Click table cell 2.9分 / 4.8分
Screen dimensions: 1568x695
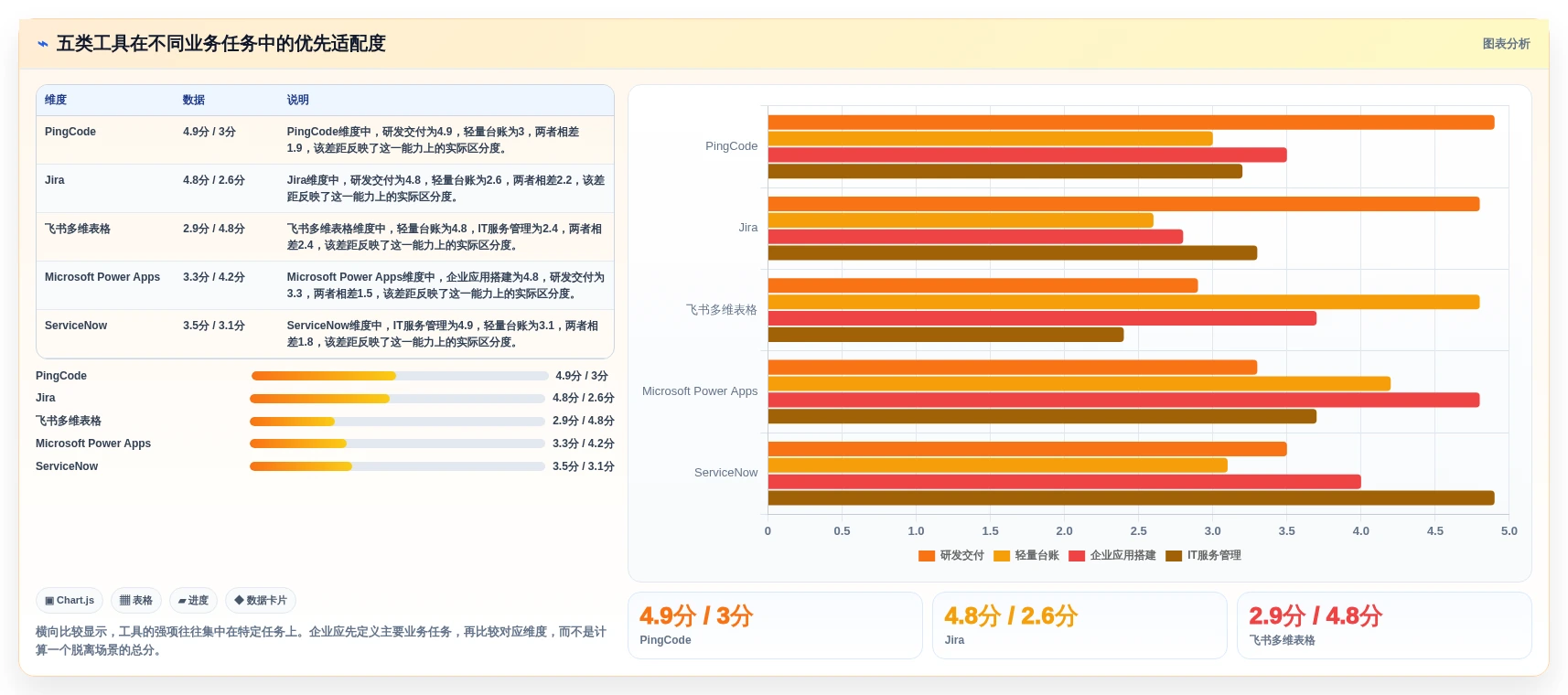pyautogui.click(x=214, y=229)
